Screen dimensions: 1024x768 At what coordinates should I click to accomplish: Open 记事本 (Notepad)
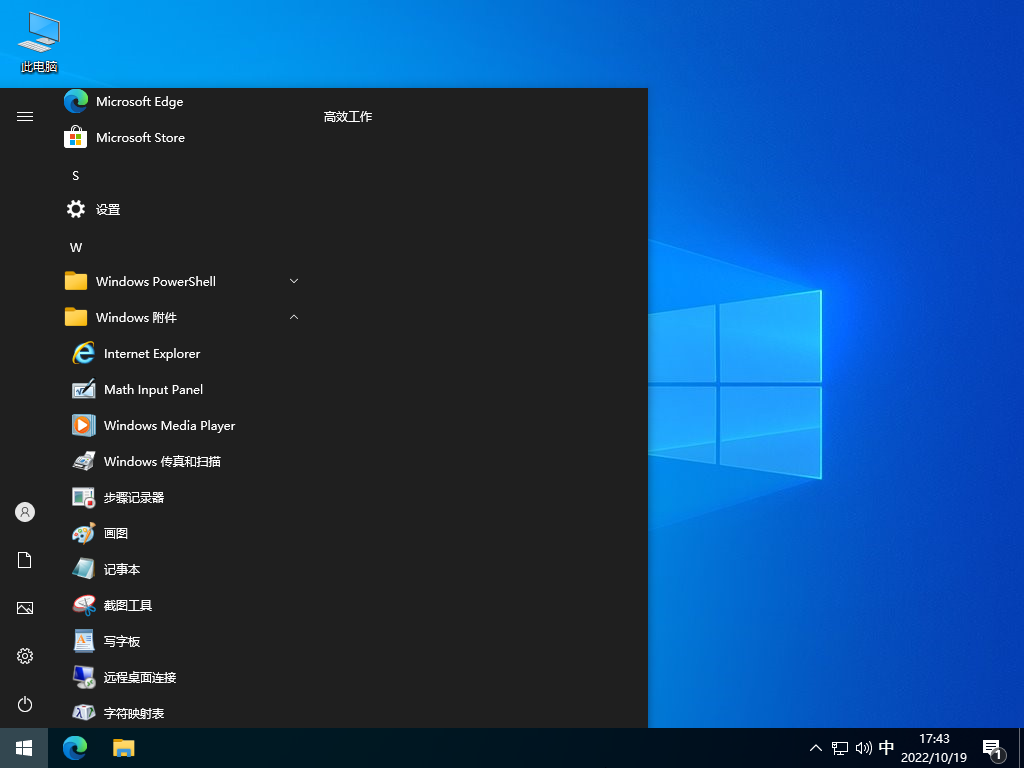(122, 570)
